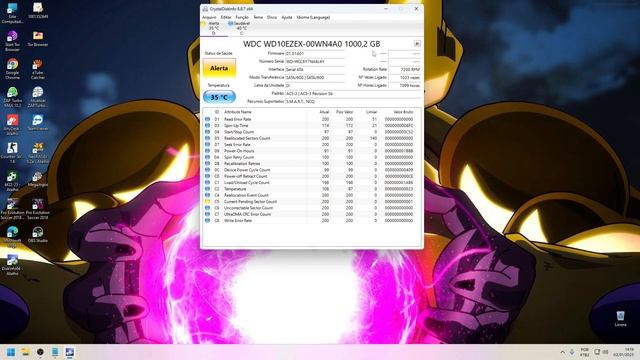Click the Recursos Suportados S.M.A.R.T. field
The width and height of the screenshot is (640, 360).
pyautogui.click(x=353, y=101)
